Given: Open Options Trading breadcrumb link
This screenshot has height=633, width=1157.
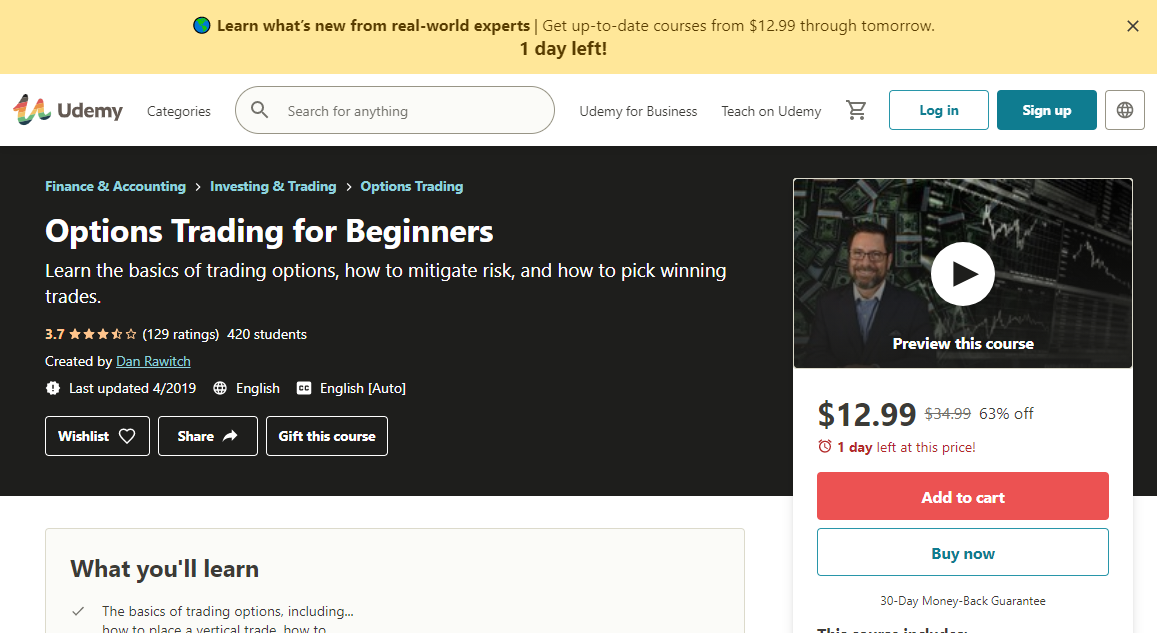Looking at the screenshot, I should [x=411, y=186].
